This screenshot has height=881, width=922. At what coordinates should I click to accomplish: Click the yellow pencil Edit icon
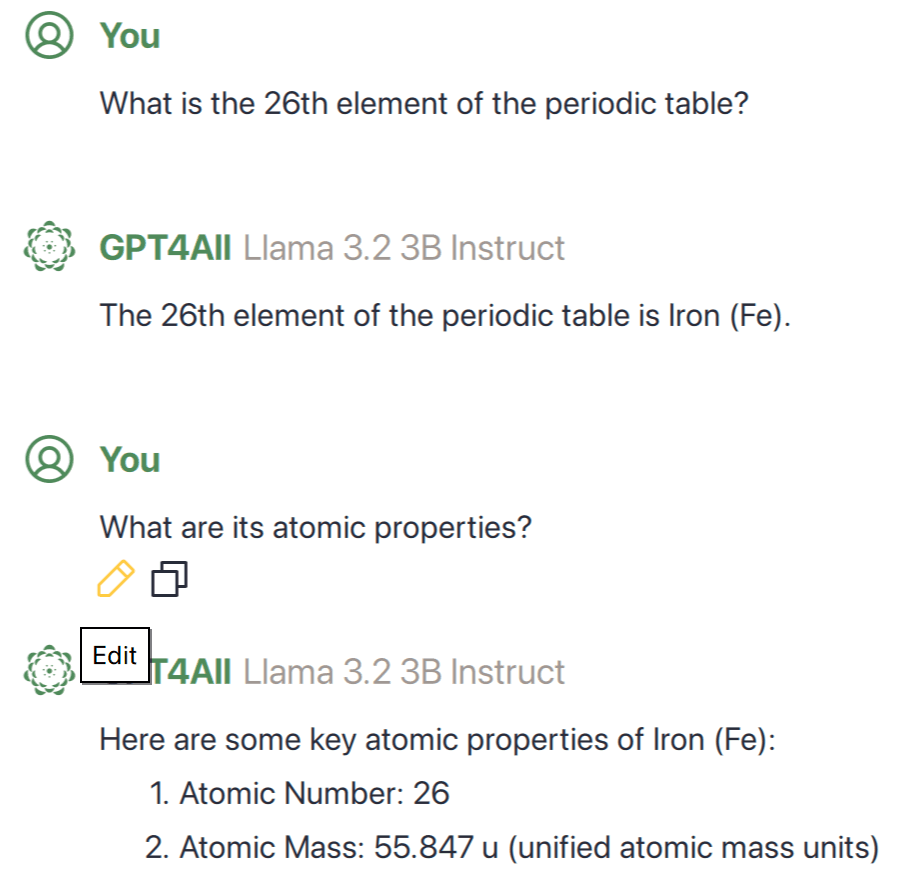(x=115, y=578)
